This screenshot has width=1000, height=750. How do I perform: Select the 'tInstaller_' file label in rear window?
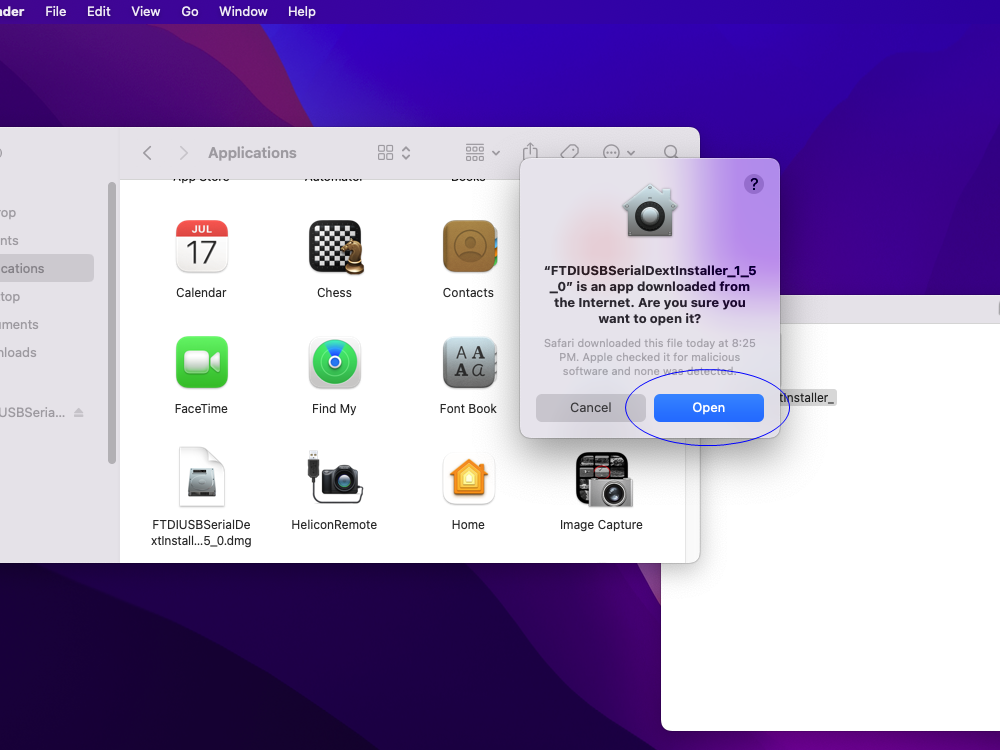807,398
